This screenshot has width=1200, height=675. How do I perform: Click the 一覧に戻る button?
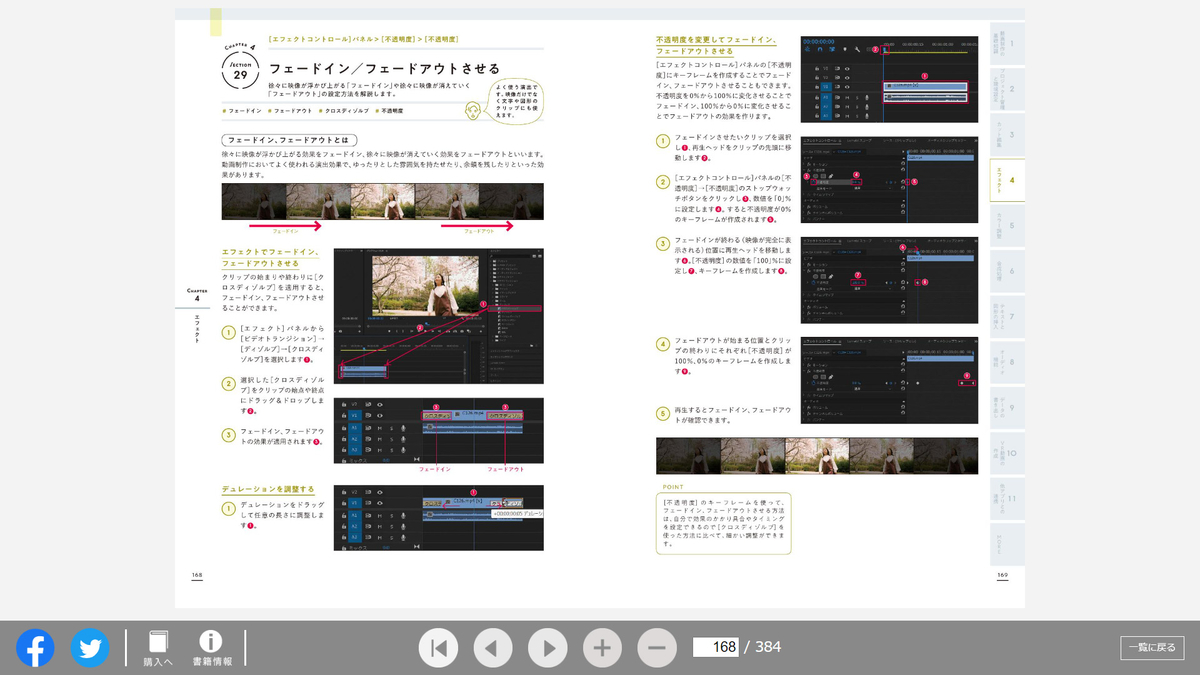pos(1150,648)
